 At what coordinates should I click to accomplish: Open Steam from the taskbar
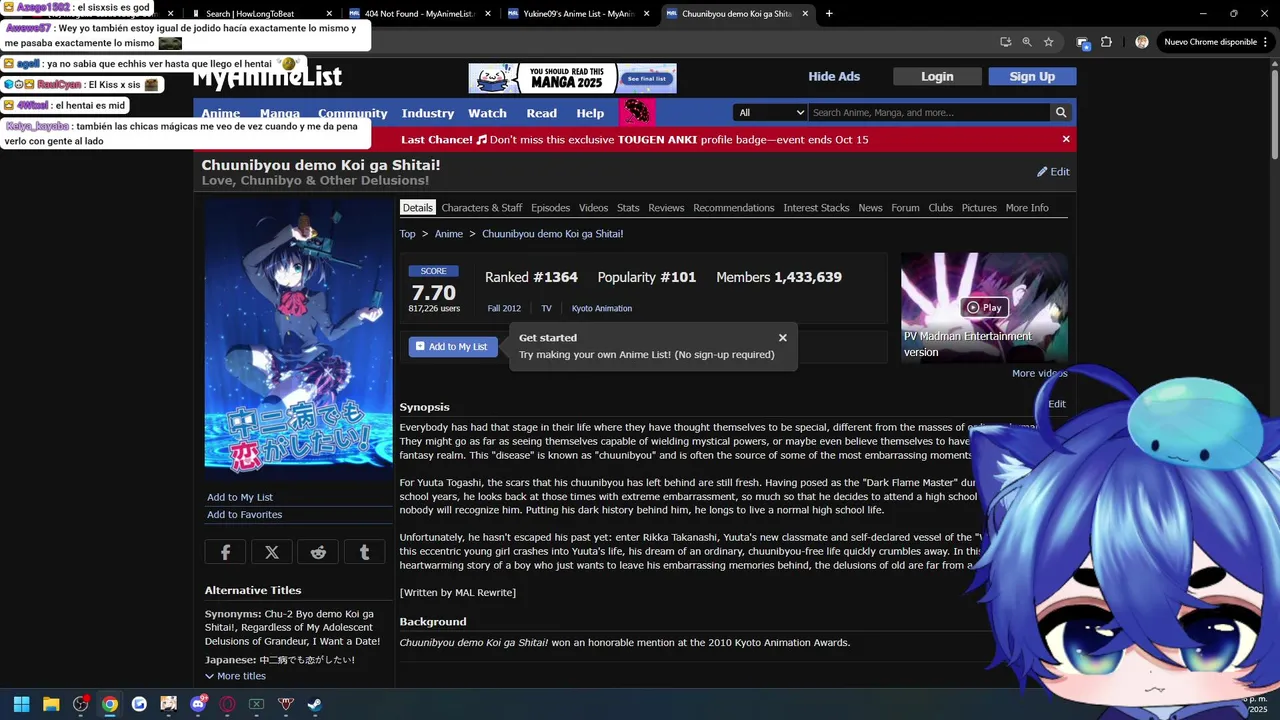click(x=314, y=704)
